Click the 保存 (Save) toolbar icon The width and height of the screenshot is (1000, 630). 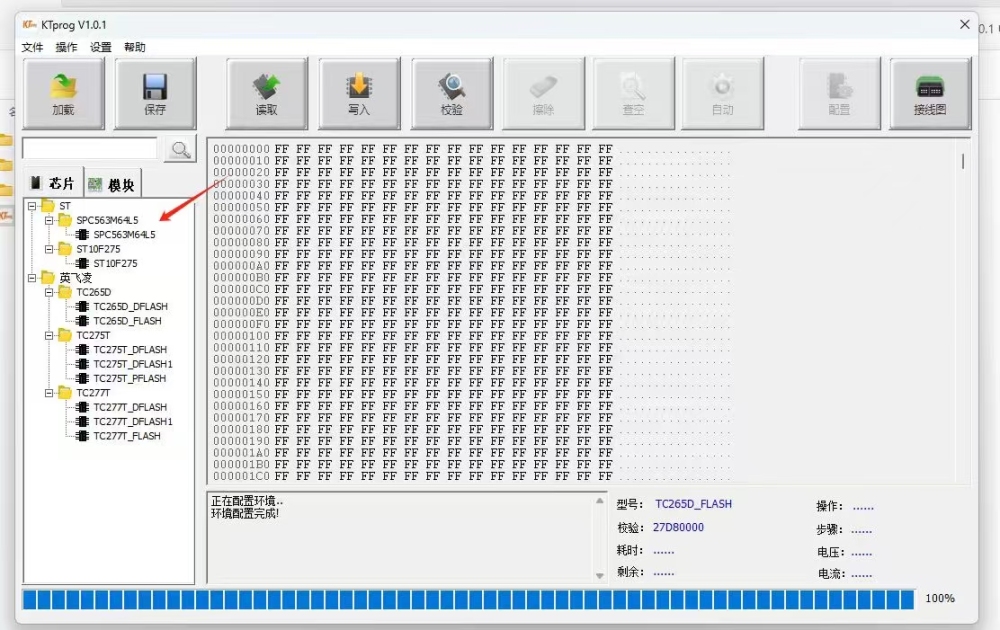coord(154,92)
